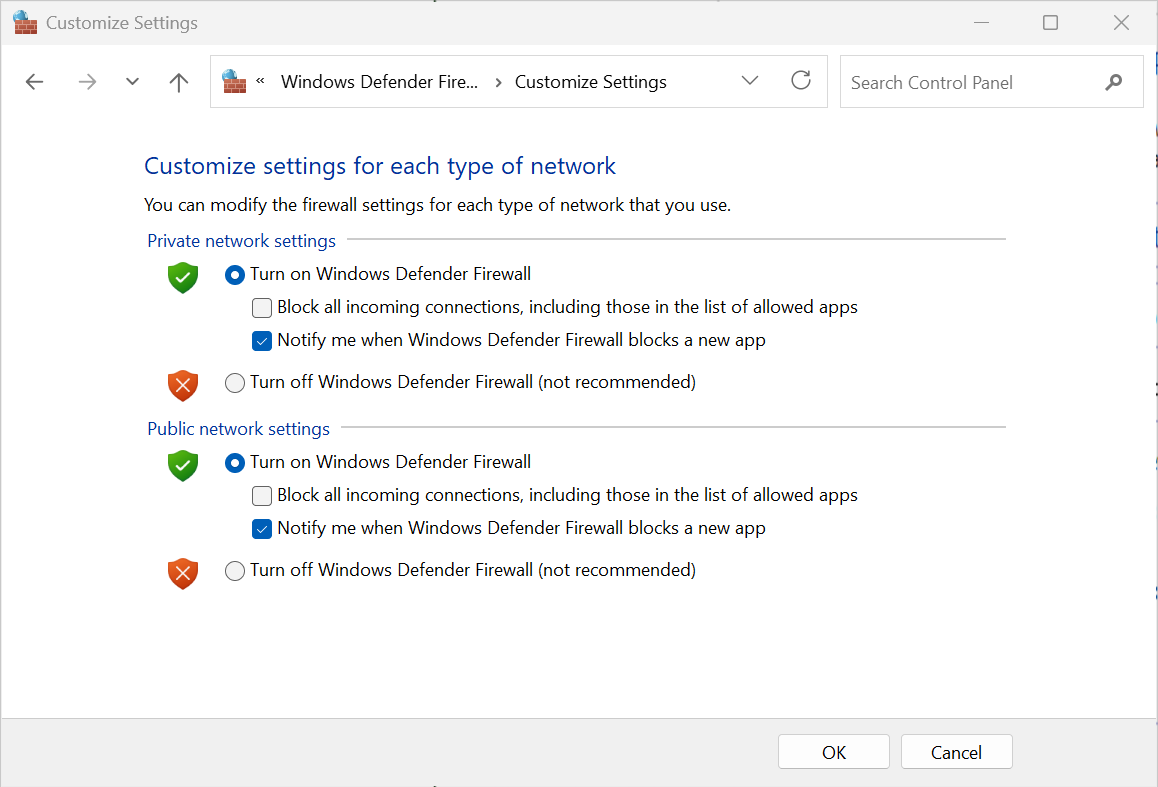The image size is (1158, 787).
Task: Click the red shield under Public network
Action: (182, 573)
